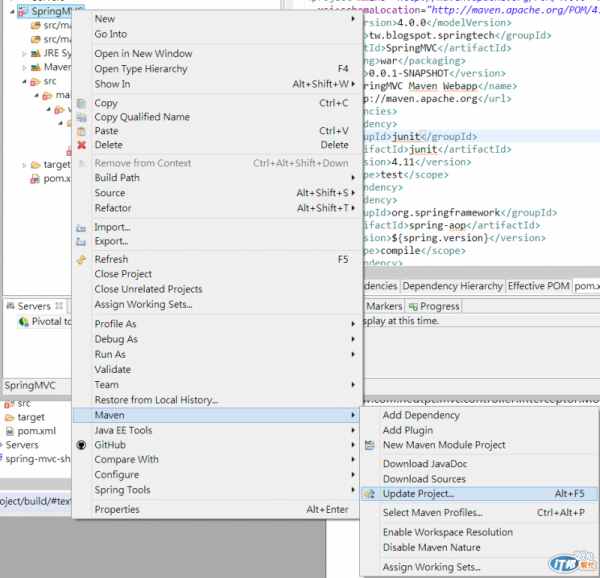Click the Update Project icon
This screenshot has height=578, width=600.
click(370, 494)
